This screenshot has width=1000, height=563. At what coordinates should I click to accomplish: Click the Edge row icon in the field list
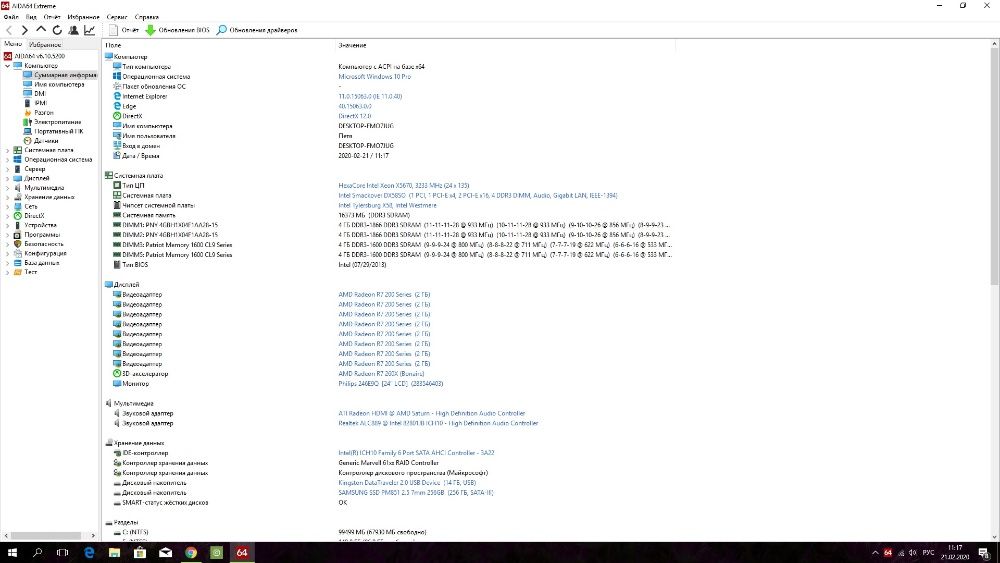coord(117,106)
